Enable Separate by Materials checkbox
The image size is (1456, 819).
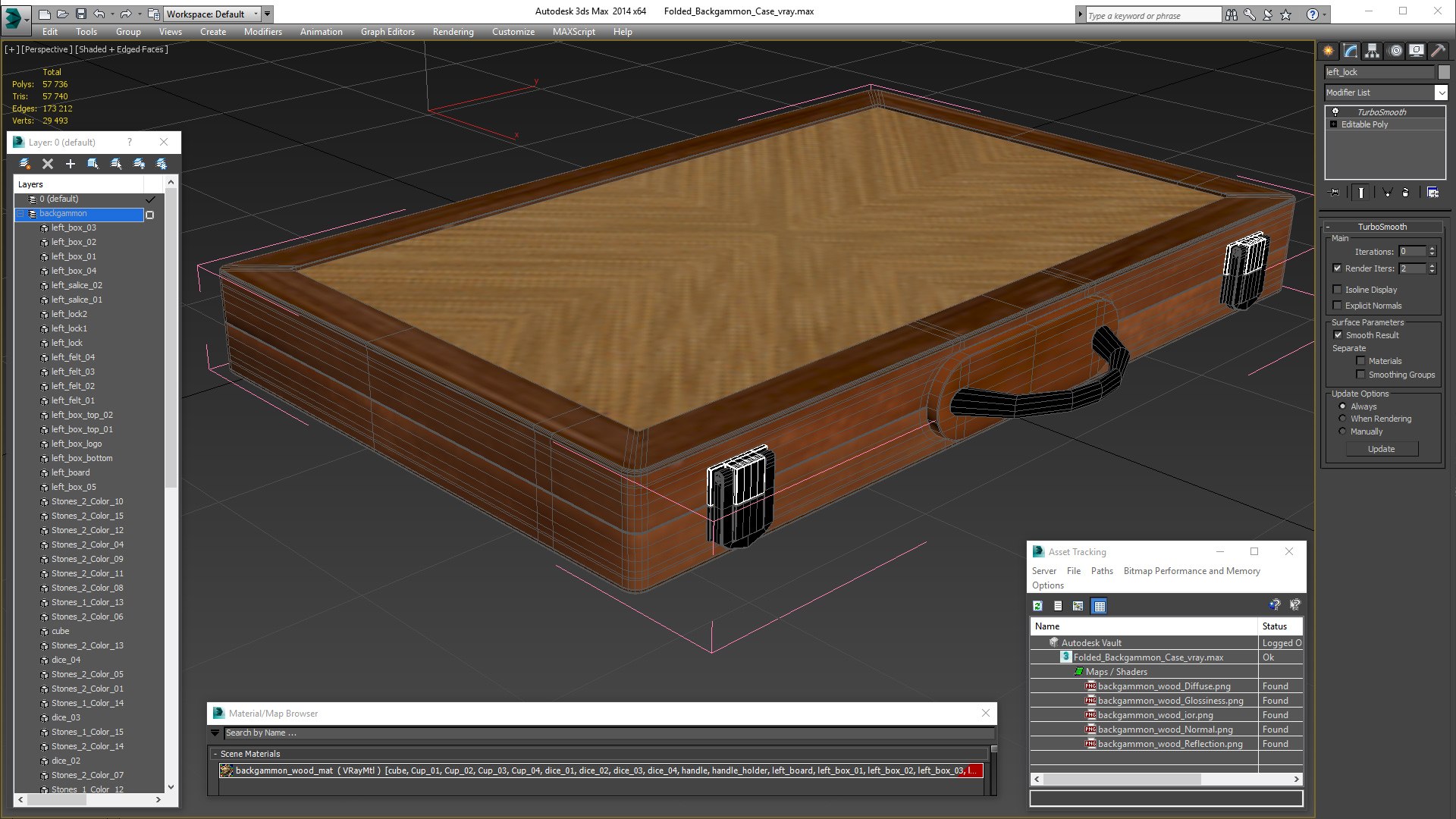pyautogui.click(x=1360, y=361)
